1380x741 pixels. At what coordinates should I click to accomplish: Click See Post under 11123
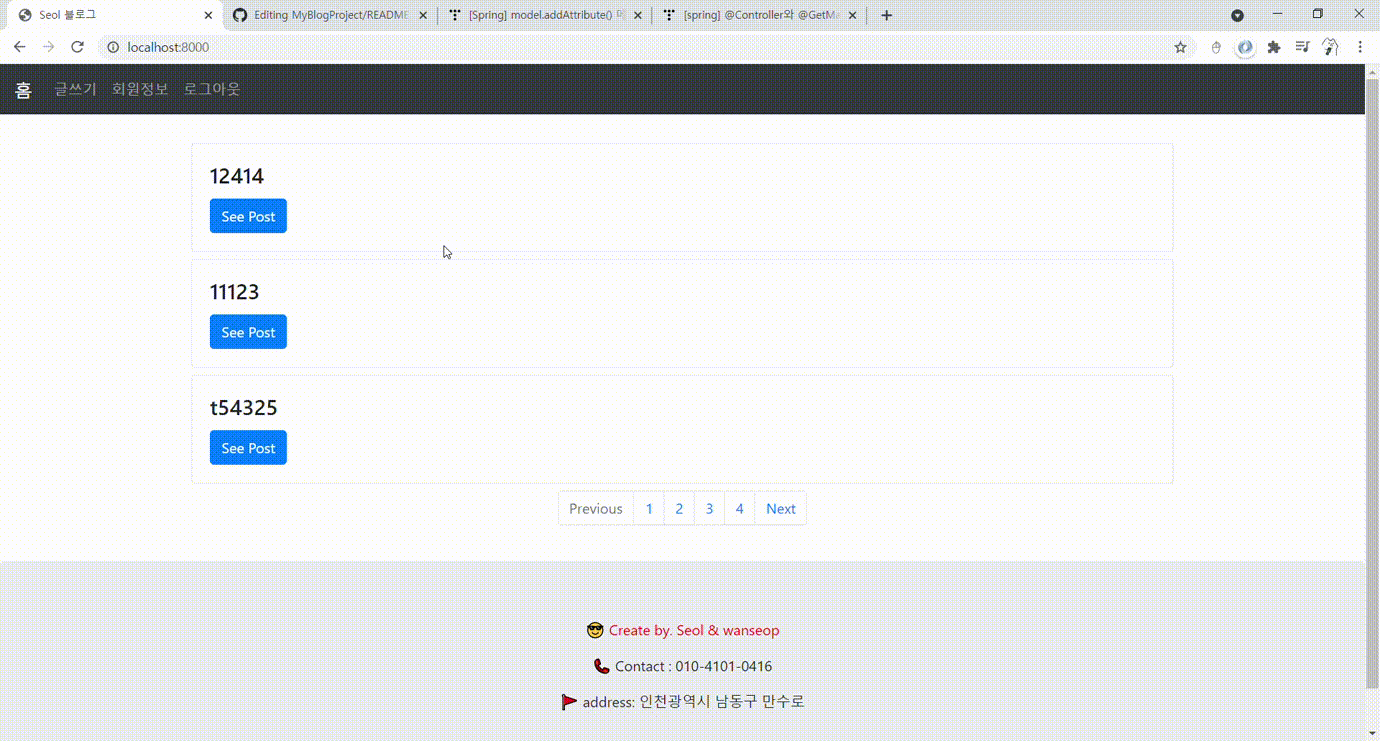(248, 332)
